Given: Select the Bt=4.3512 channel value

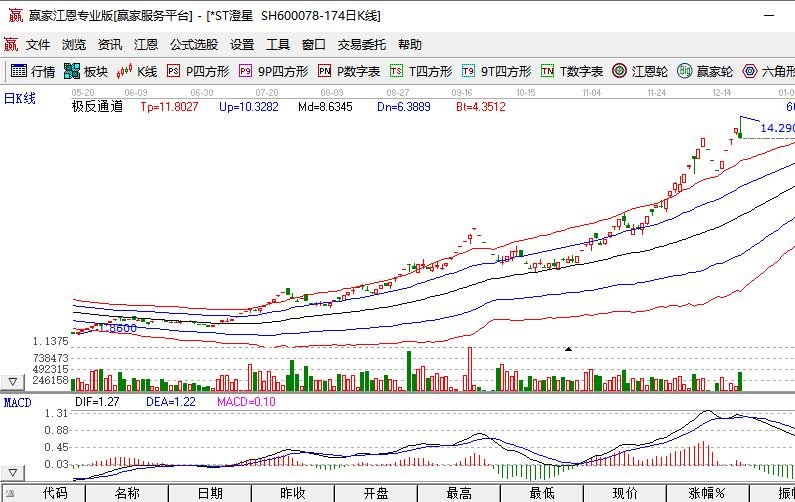Looking at the screenshot, I should click(481, 106).
